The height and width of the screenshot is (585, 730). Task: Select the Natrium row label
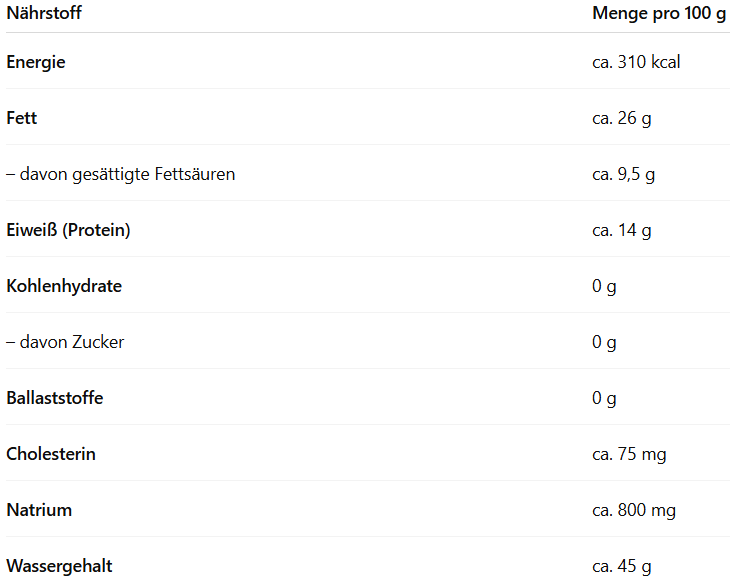(39, 510)
